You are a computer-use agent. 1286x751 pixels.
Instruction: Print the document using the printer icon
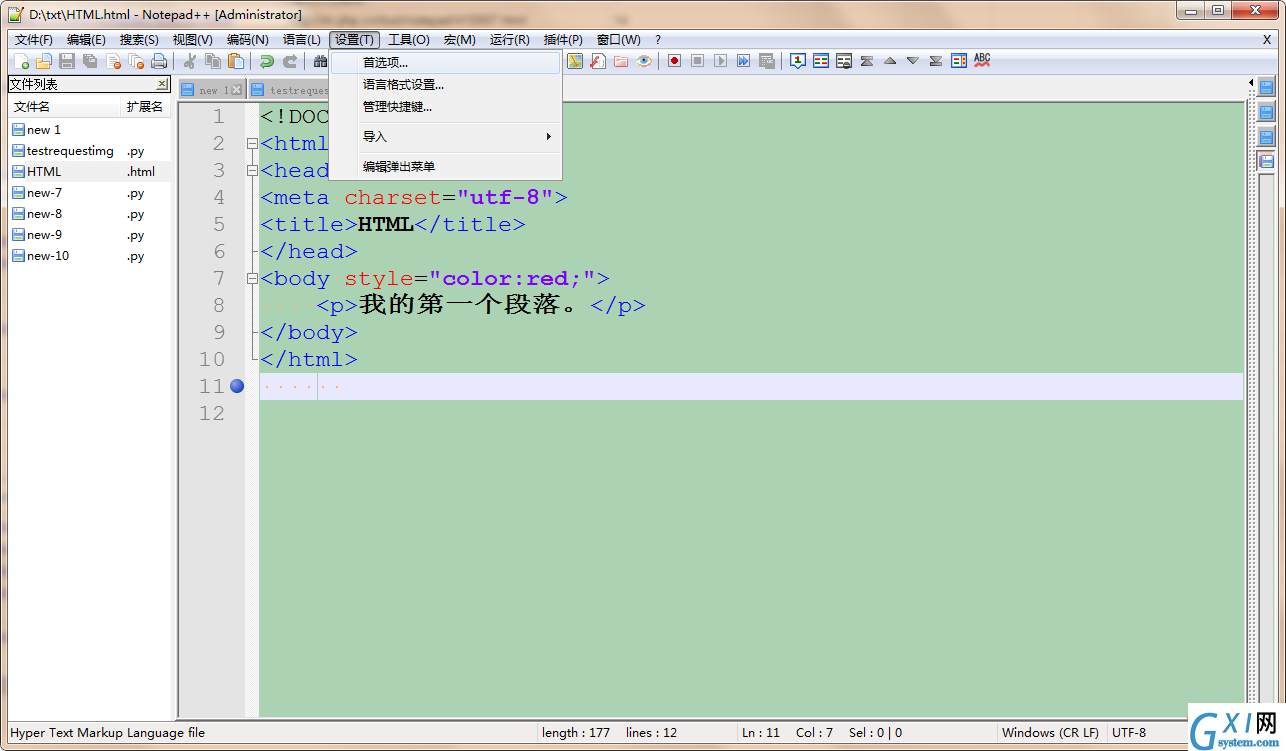(x=159, y=61)
